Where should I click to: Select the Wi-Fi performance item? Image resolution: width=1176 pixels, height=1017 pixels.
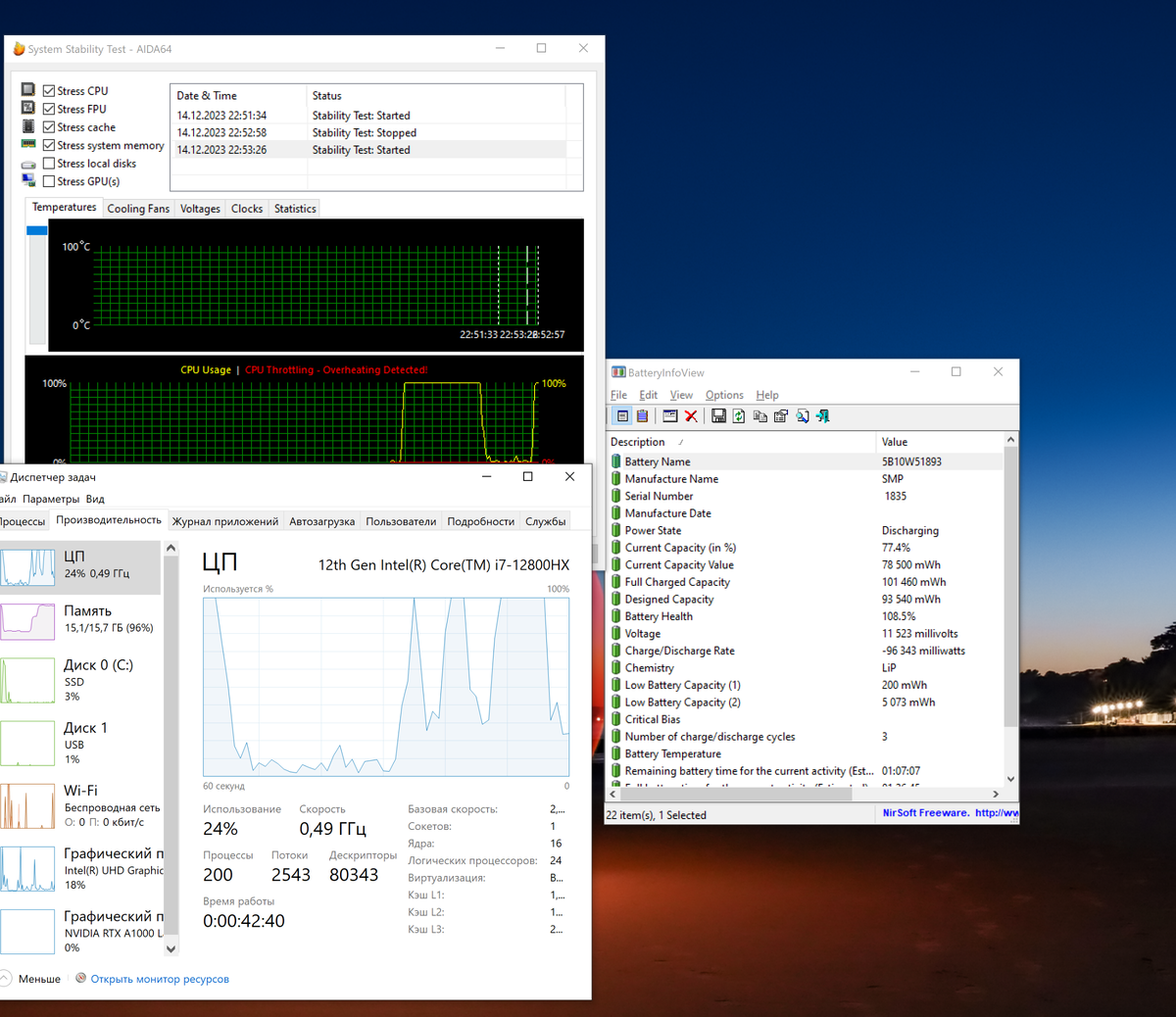pyautogui.click(x=80, y=805)
